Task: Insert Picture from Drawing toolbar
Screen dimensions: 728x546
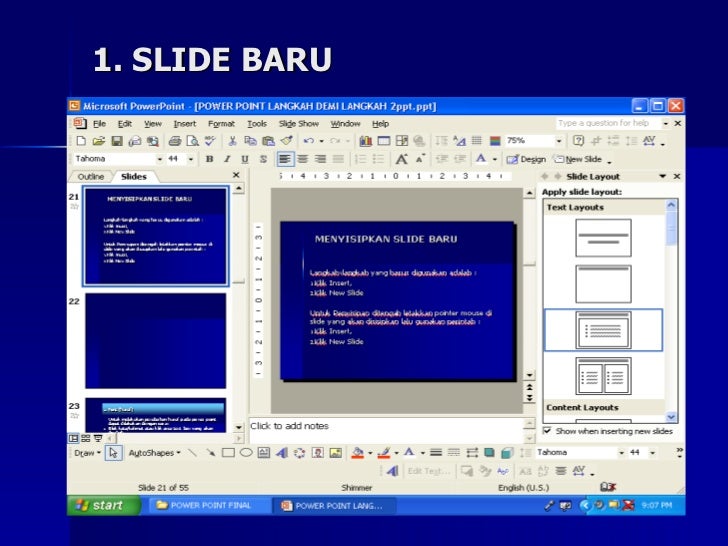Action: [336, 453]
